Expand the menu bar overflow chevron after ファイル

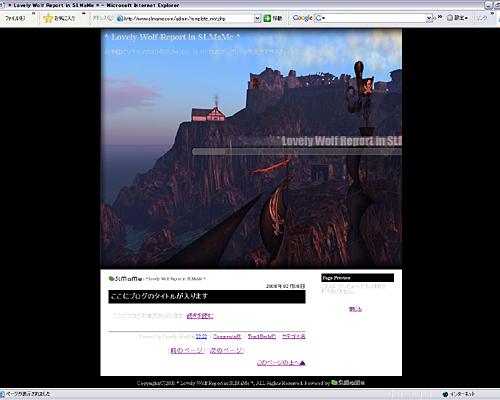[x=33, y=14]
